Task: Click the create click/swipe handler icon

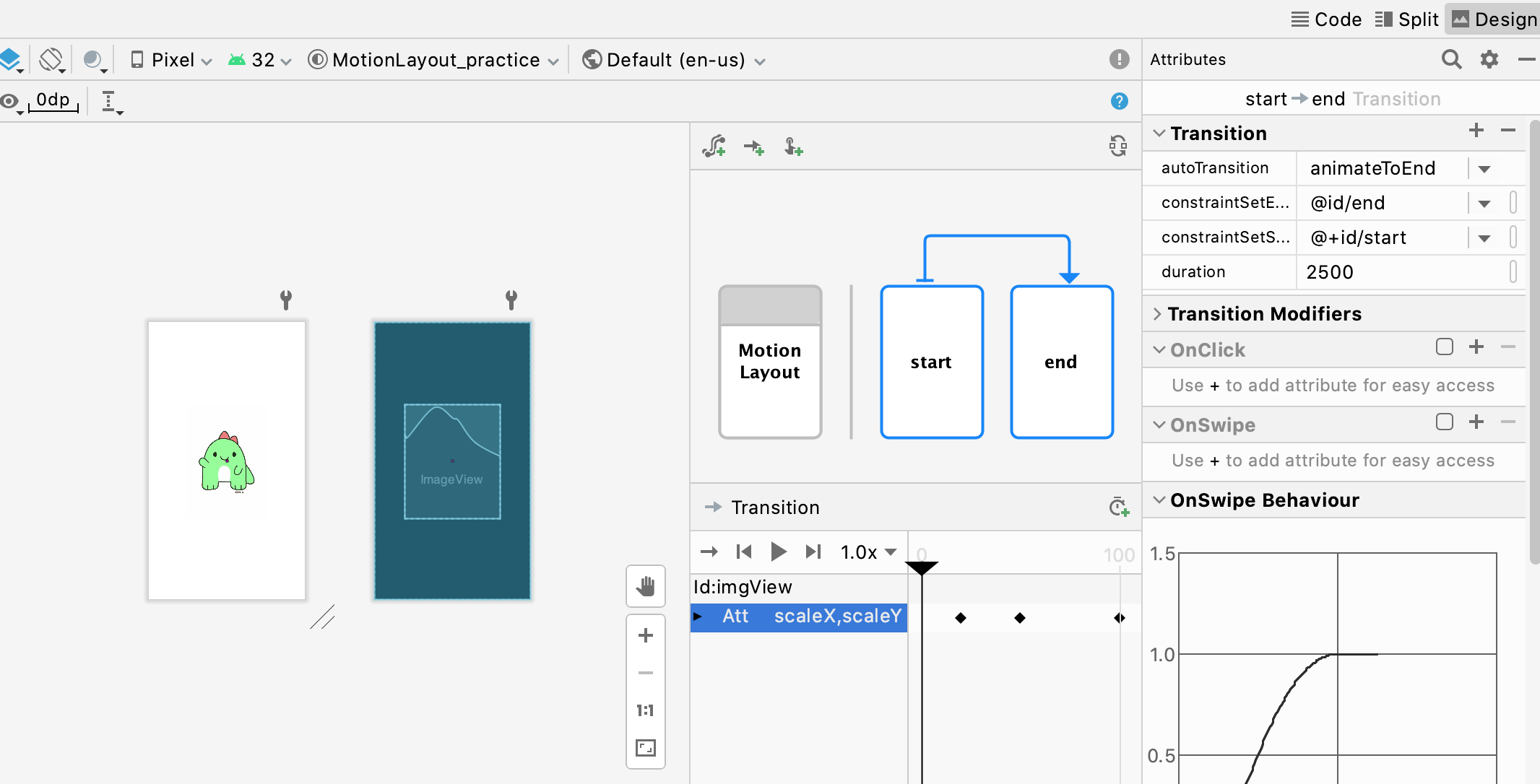Action: point(793,147)
